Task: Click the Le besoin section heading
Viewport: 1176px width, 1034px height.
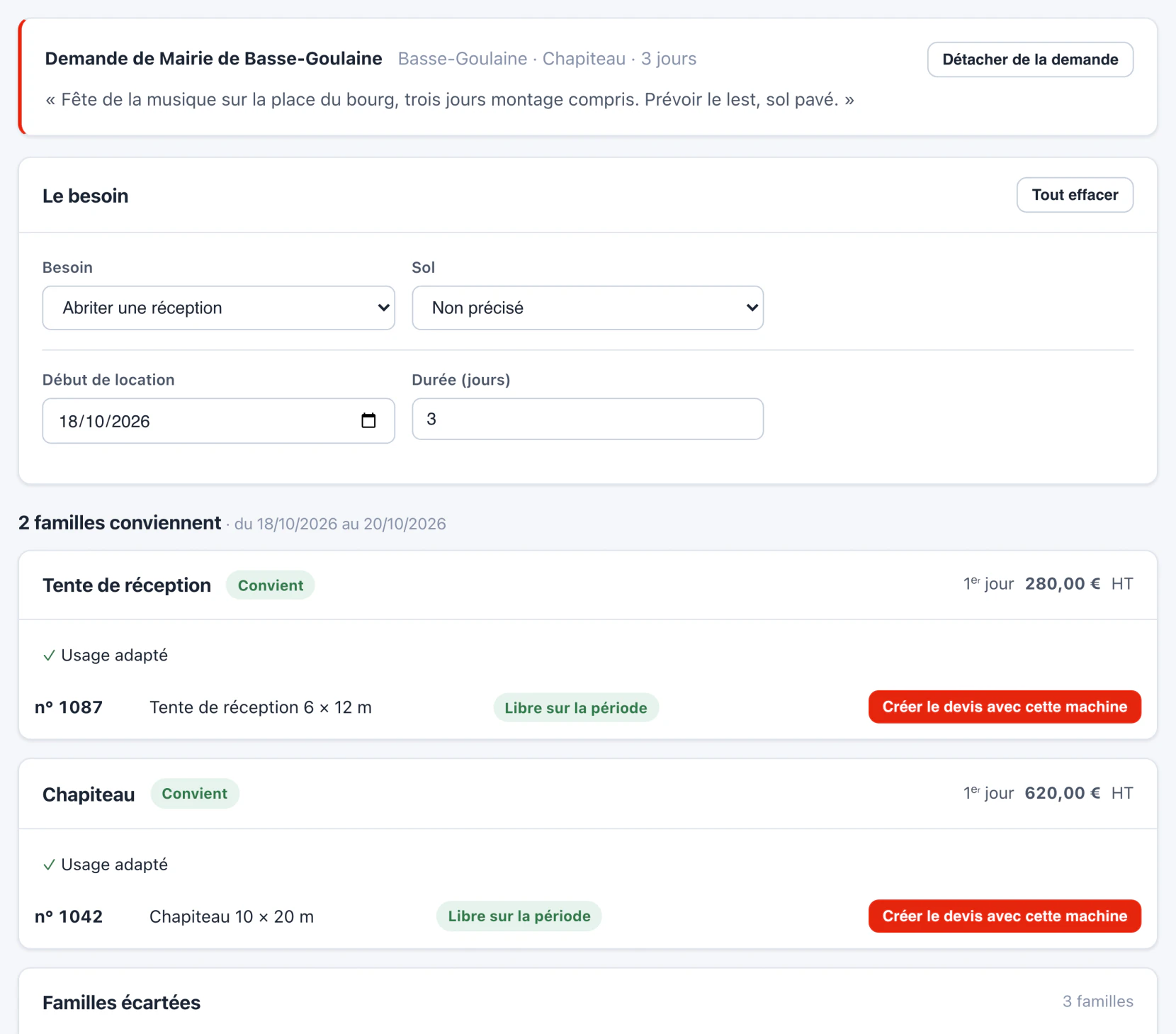Action: 86,196
